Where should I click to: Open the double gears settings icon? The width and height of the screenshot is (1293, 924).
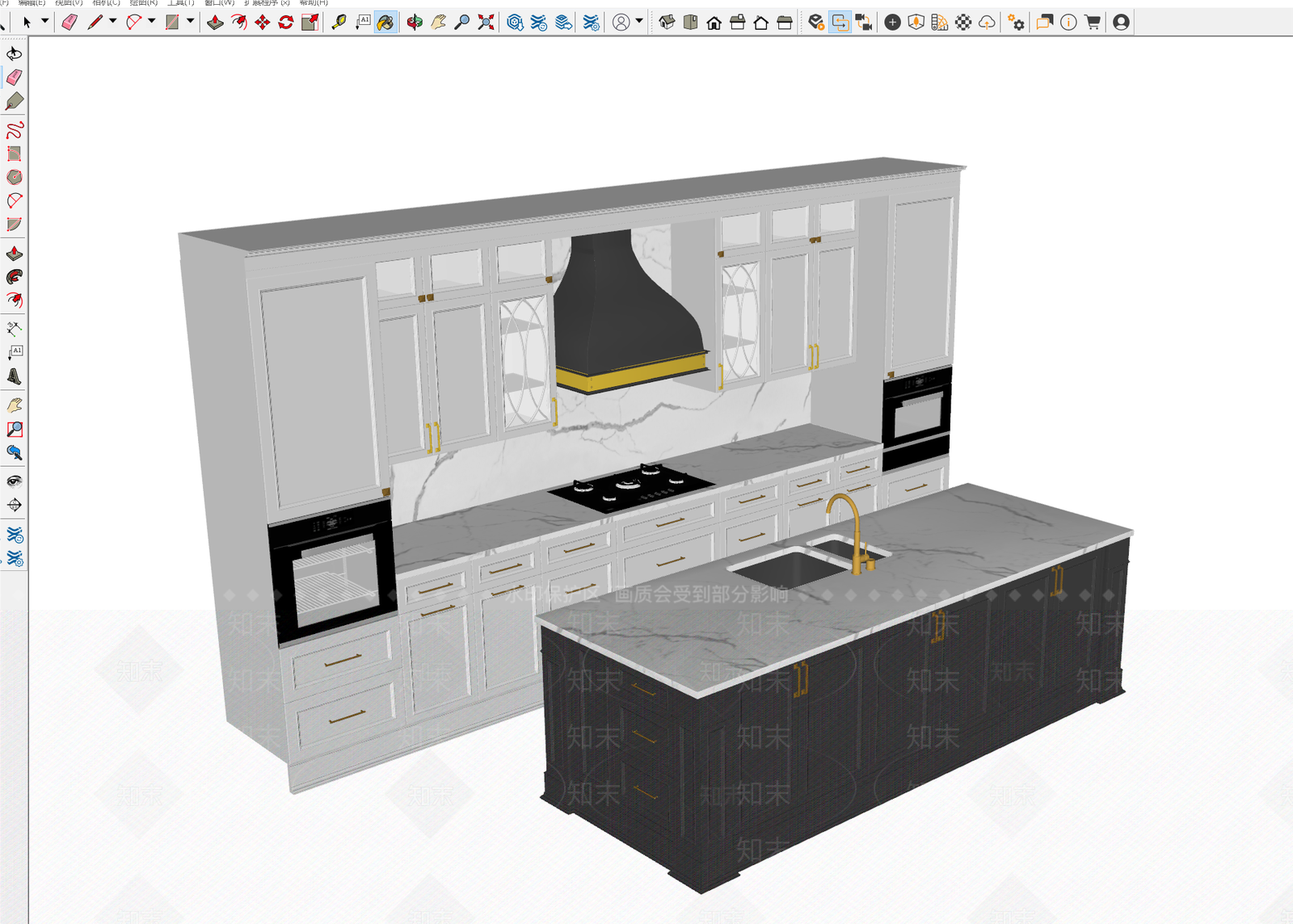1017,23
